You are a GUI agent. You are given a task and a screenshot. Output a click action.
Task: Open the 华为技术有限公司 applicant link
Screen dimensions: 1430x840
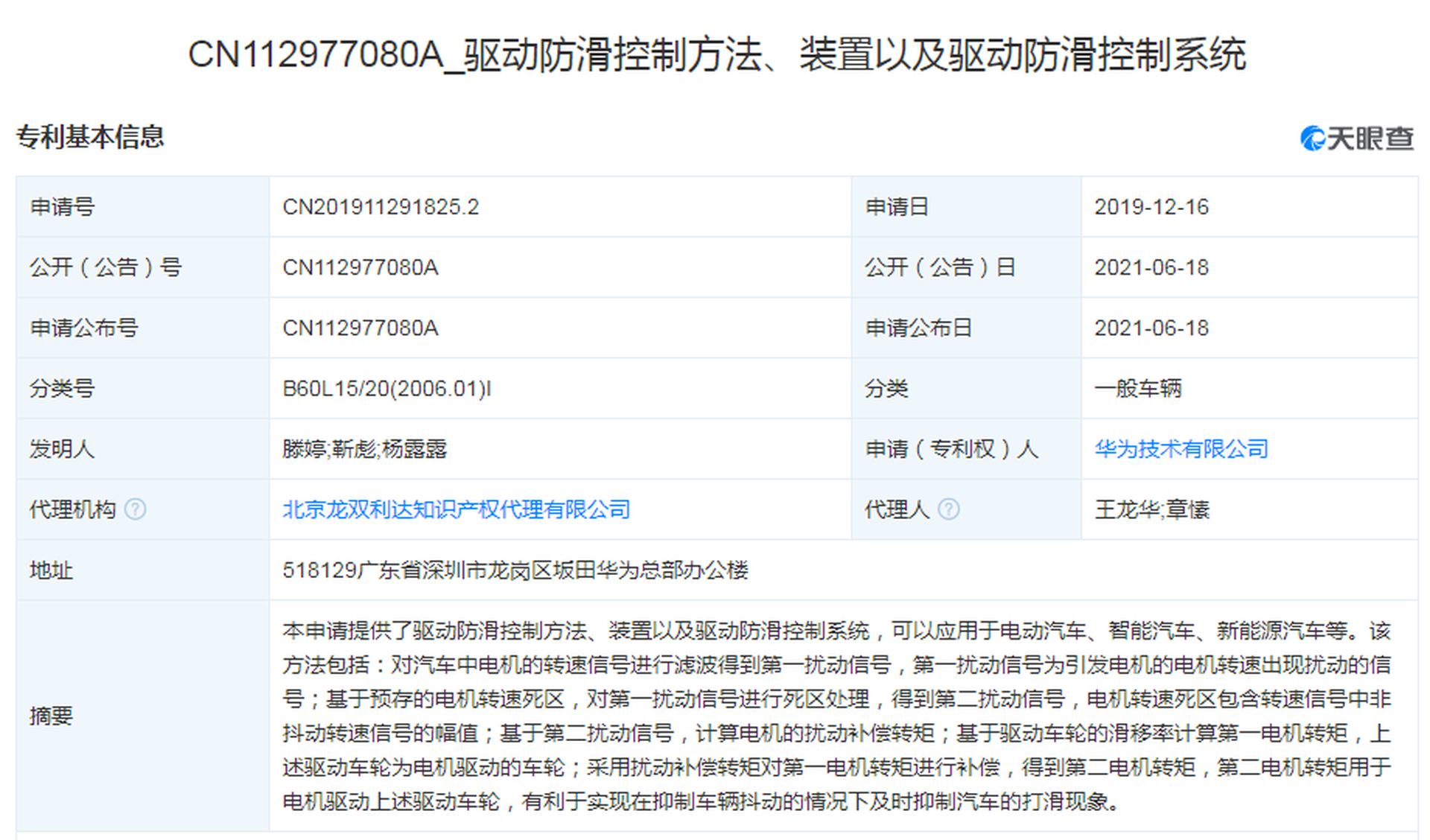tap(1180, 449)
